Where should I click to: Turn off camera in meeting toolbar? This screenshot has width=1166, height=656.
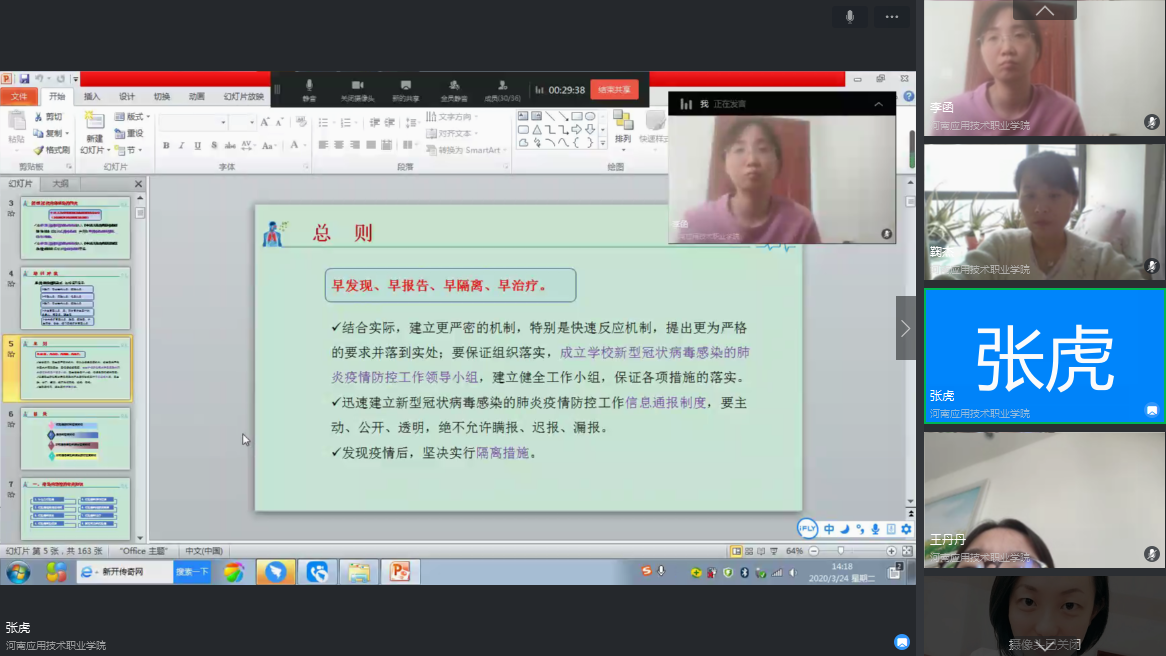[357, 89]
